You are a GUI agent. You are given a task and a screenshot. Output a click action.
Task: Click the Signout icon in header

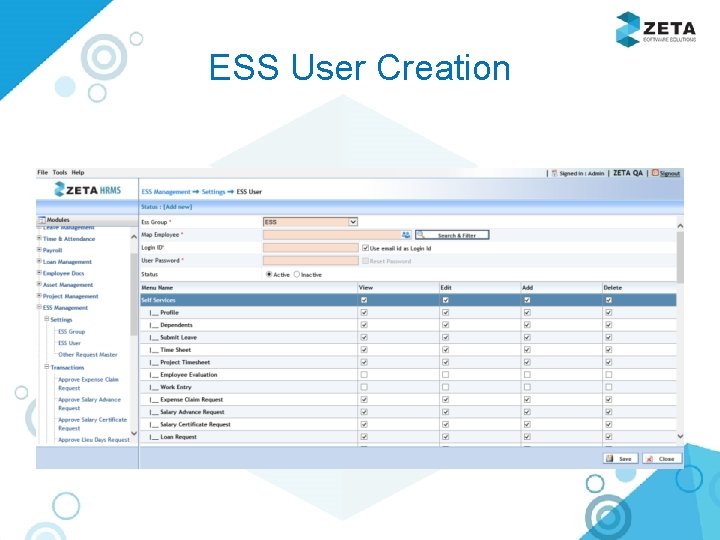[655, 173]
